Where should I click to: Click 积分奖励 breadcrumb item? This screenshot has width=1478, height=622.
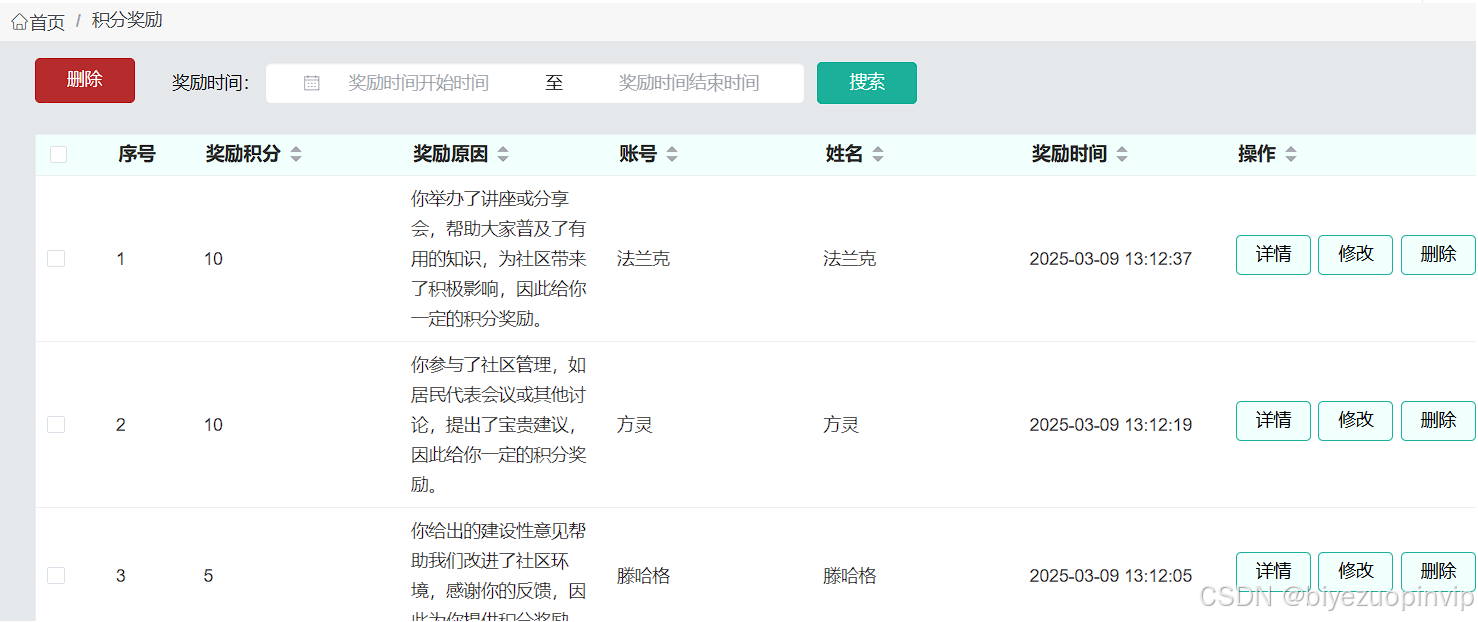[x=127, y=20]
